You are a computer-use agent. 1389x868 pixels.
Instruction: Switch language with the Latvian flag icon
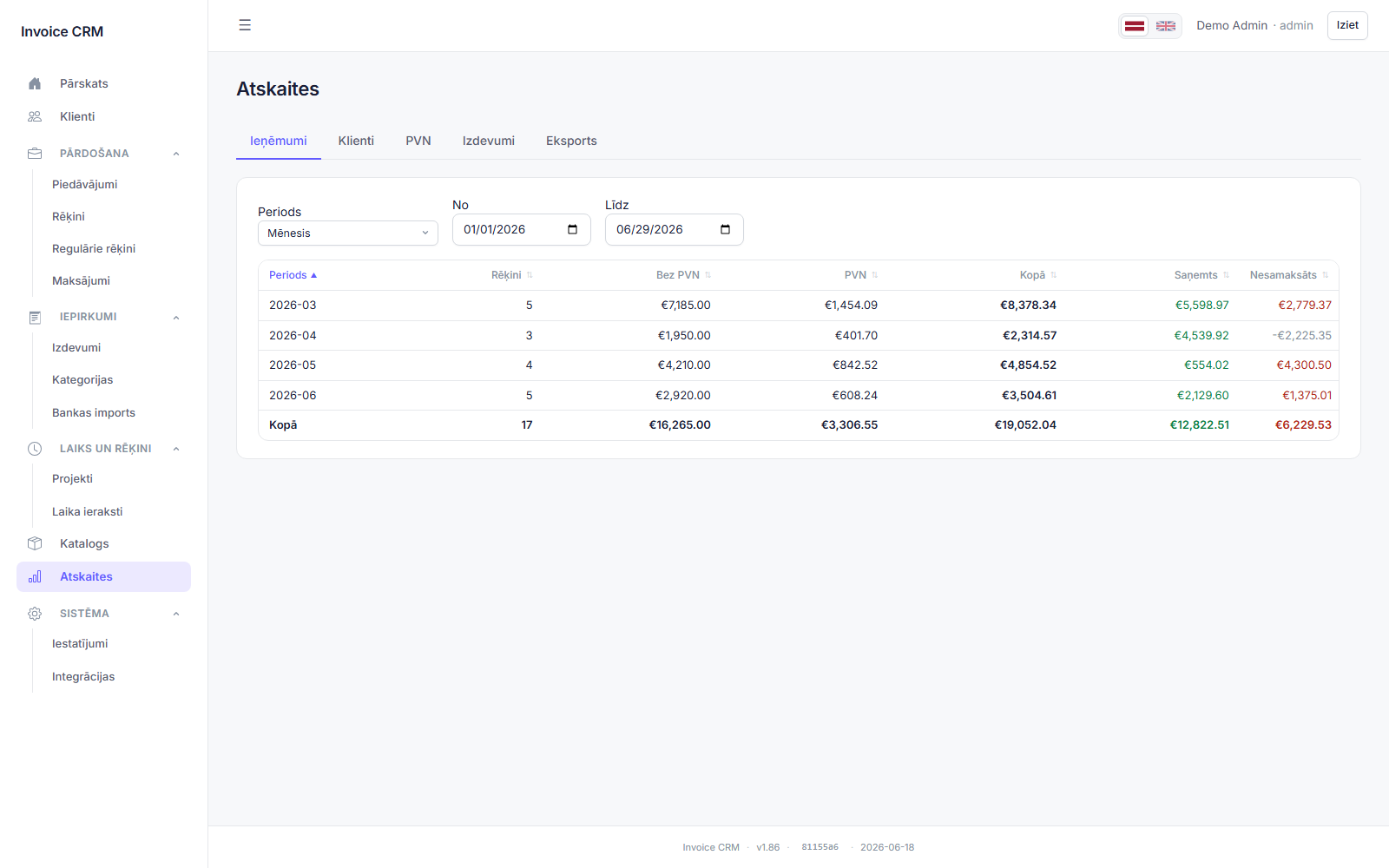(1135, 26)
